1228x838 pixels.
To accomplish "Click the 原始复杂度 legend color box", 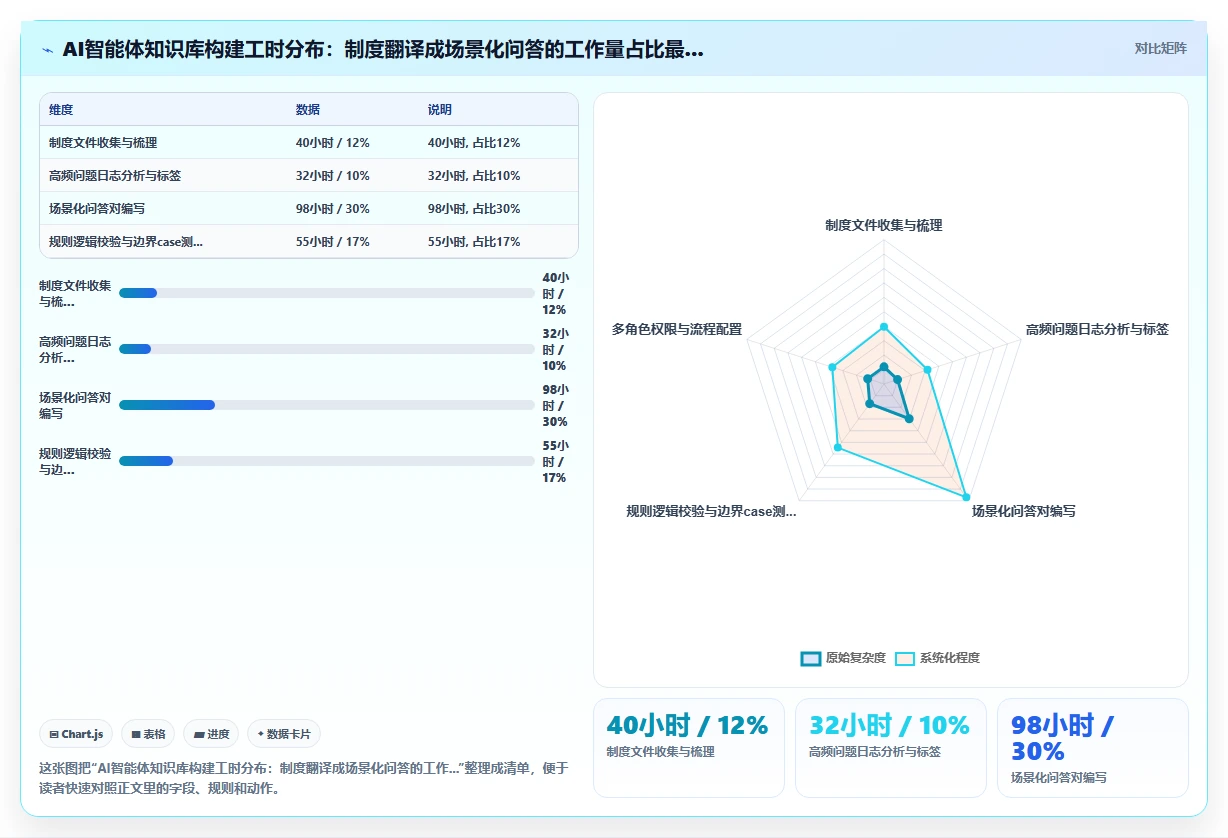I will pos(810,658).
